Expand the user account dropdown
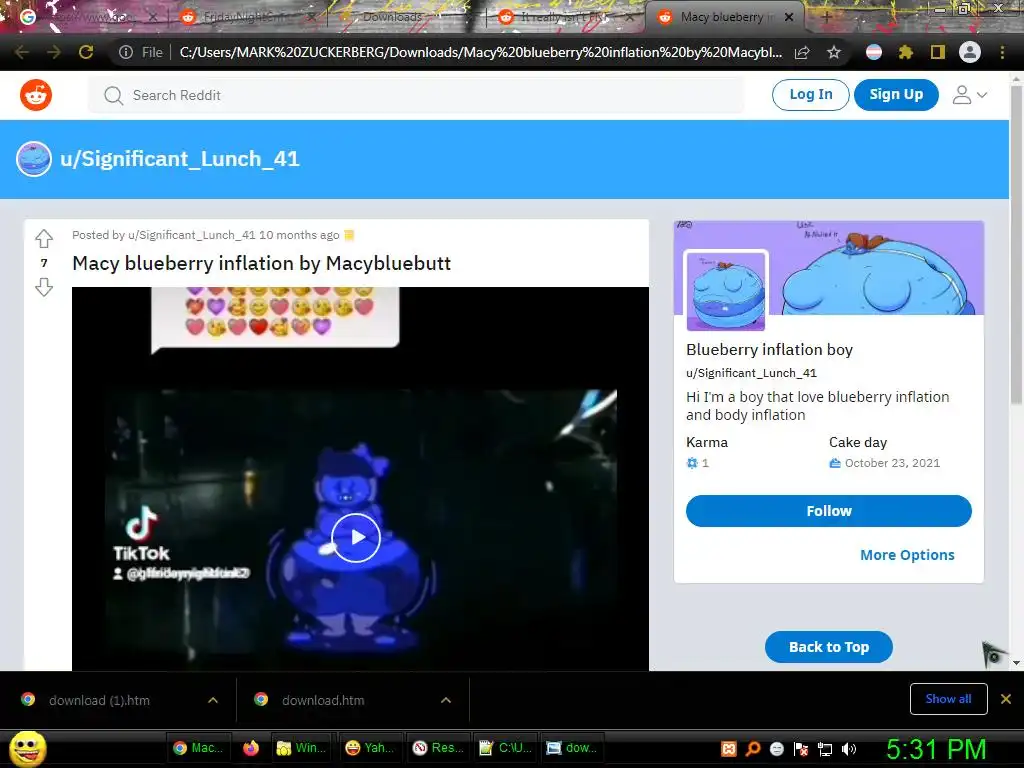 pos(969,95)
